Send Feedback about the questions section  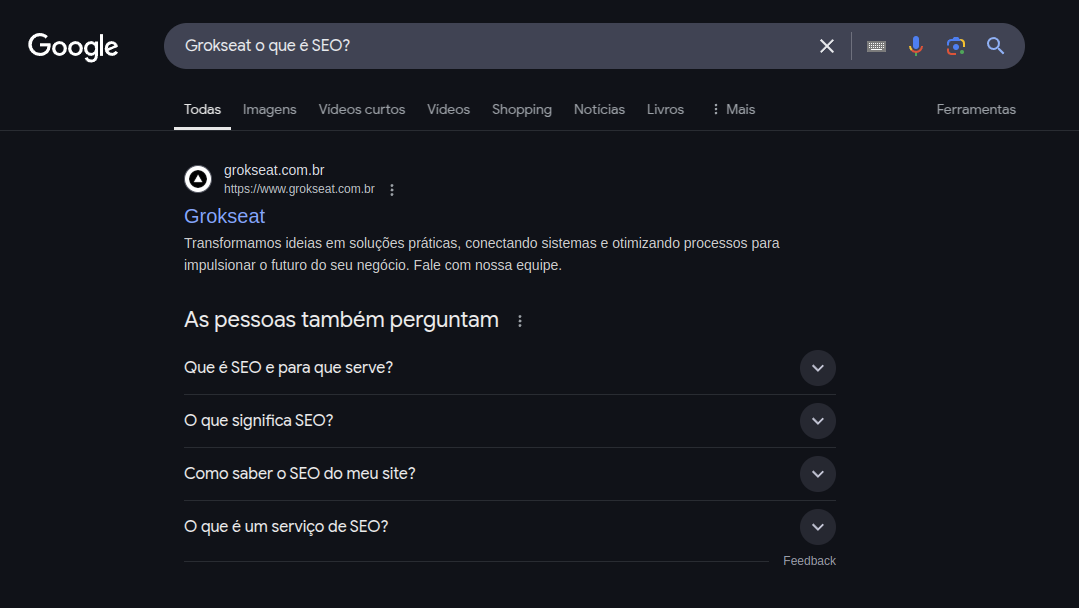click(809, 560)
